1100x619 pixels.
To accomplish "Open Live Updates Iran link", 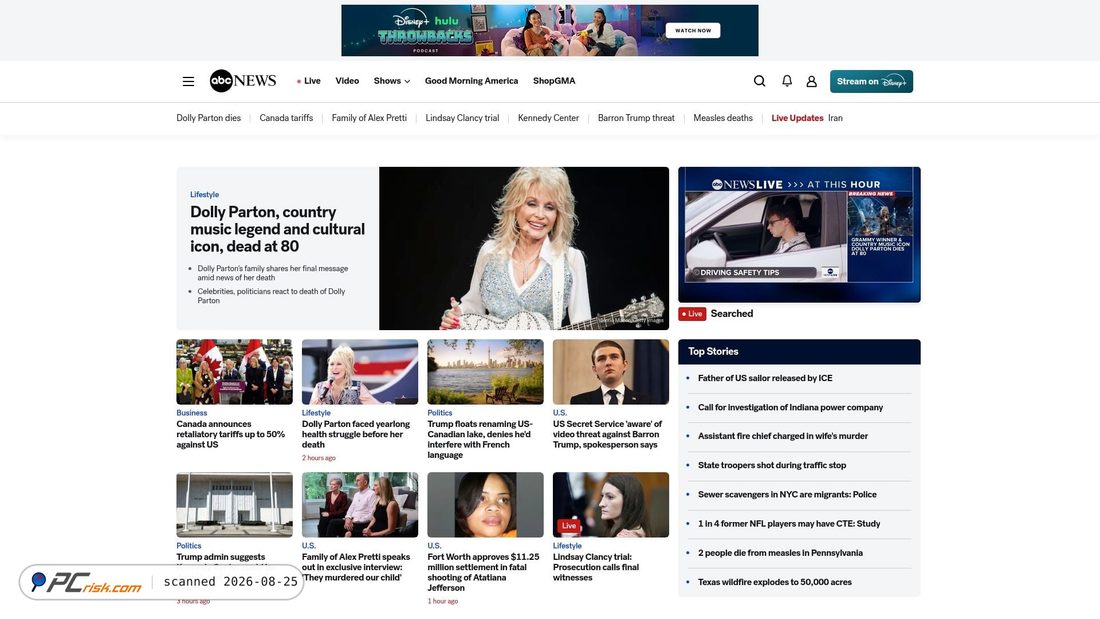I will point(807,118).
